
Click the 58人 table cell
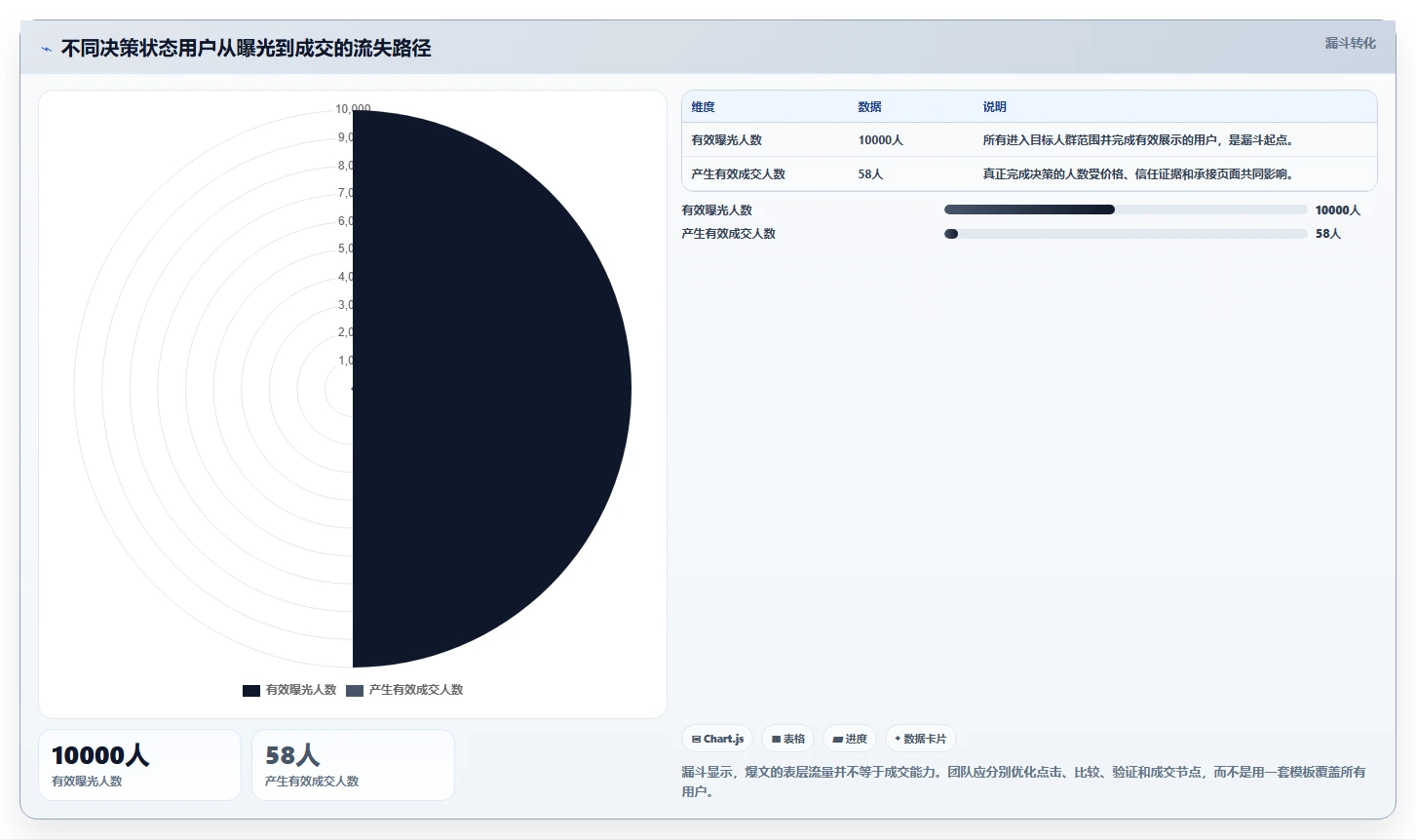click(870, 174)
